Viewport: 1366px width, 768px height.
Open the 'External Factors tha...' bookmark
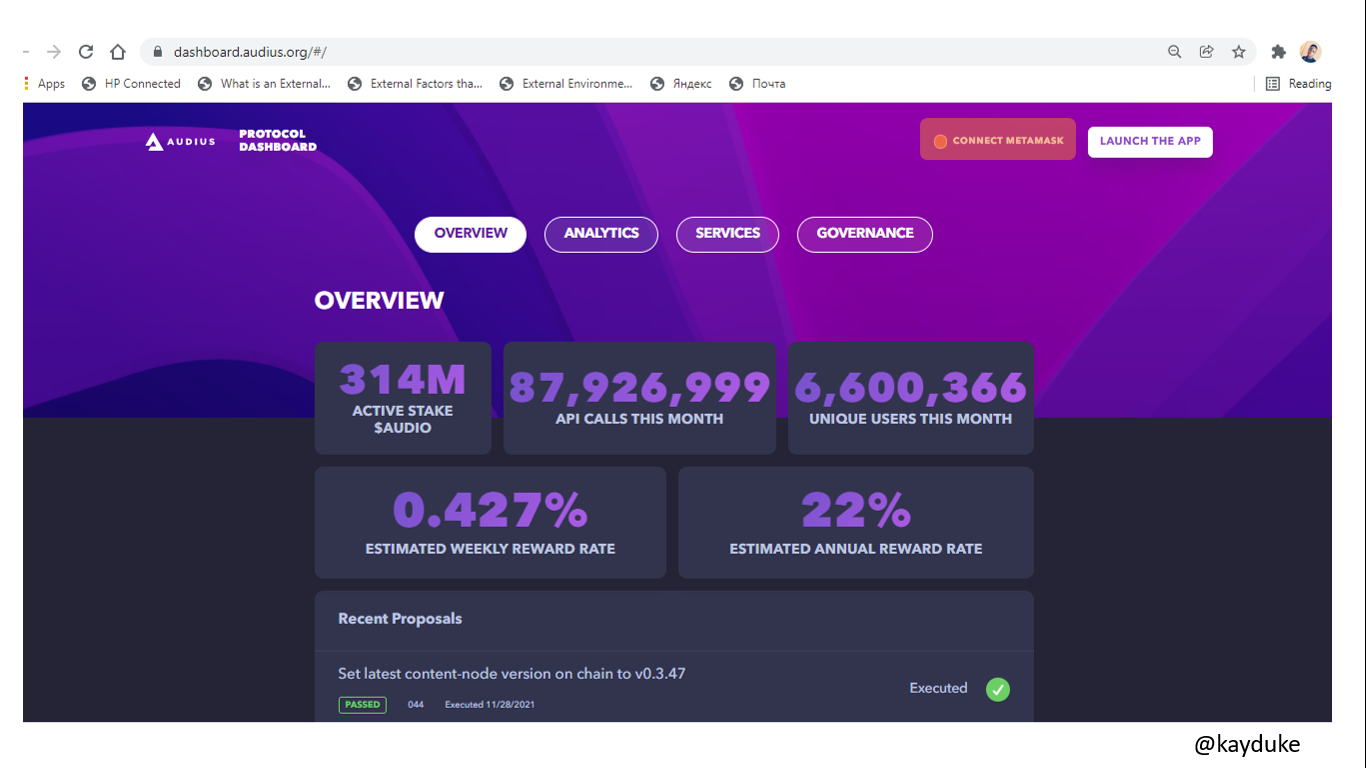pyautogui.click(x=415, y=84)
